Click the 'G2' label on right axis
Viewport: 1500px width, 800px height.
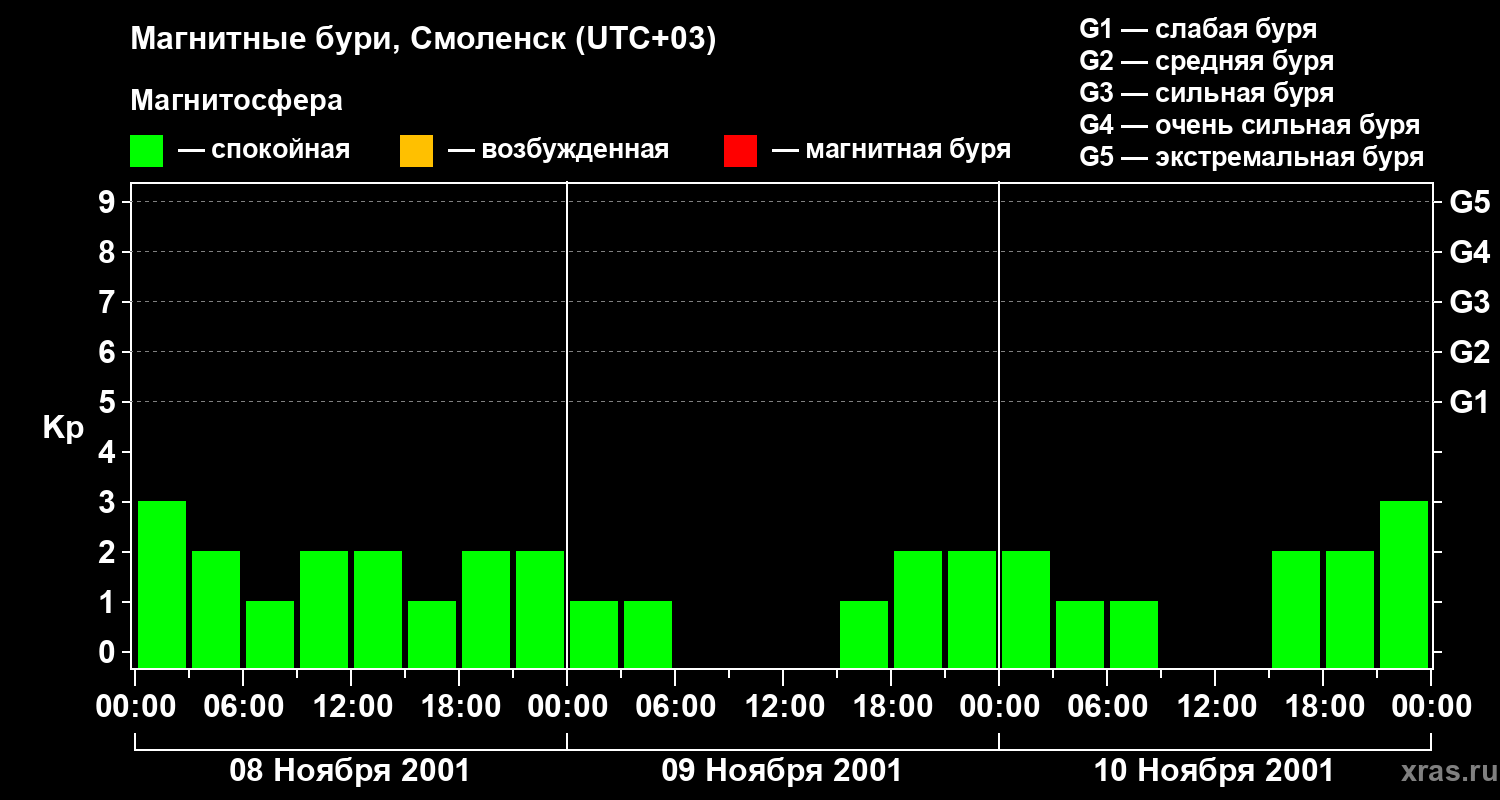[1469, 352]
